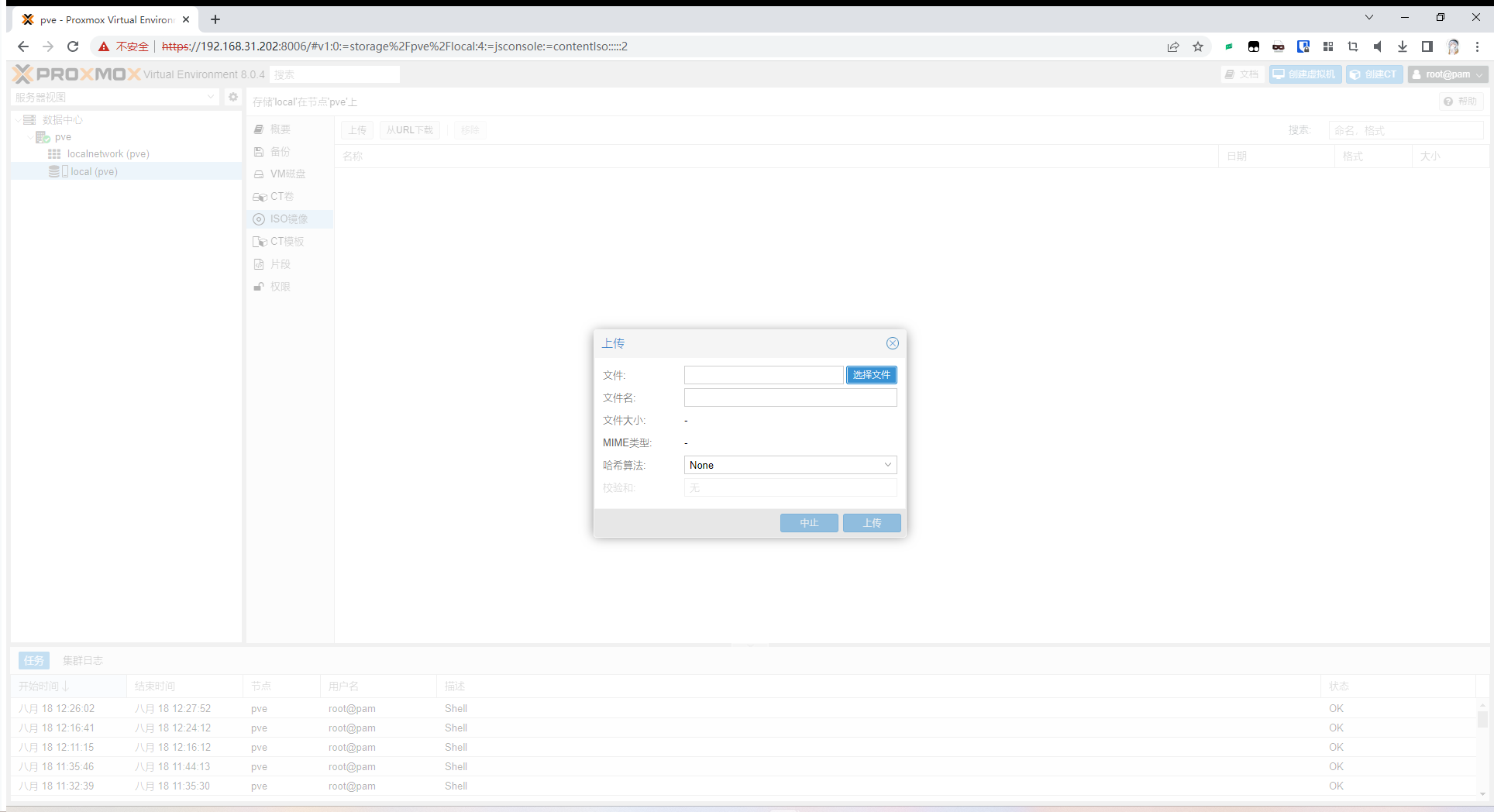Click the 上传 button in dialog footer
Viewport: 1494px width, 812px height.
point(871,523)
